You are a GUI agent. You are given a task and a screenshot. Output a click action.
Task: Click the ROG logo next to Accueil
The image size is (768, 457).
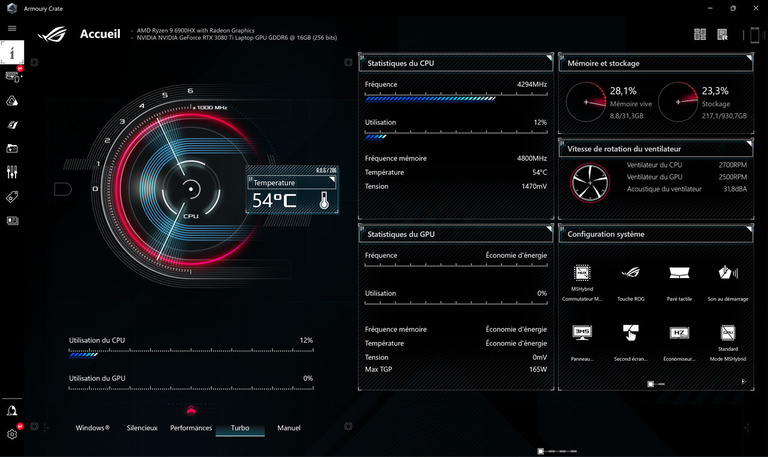point(52,34)
